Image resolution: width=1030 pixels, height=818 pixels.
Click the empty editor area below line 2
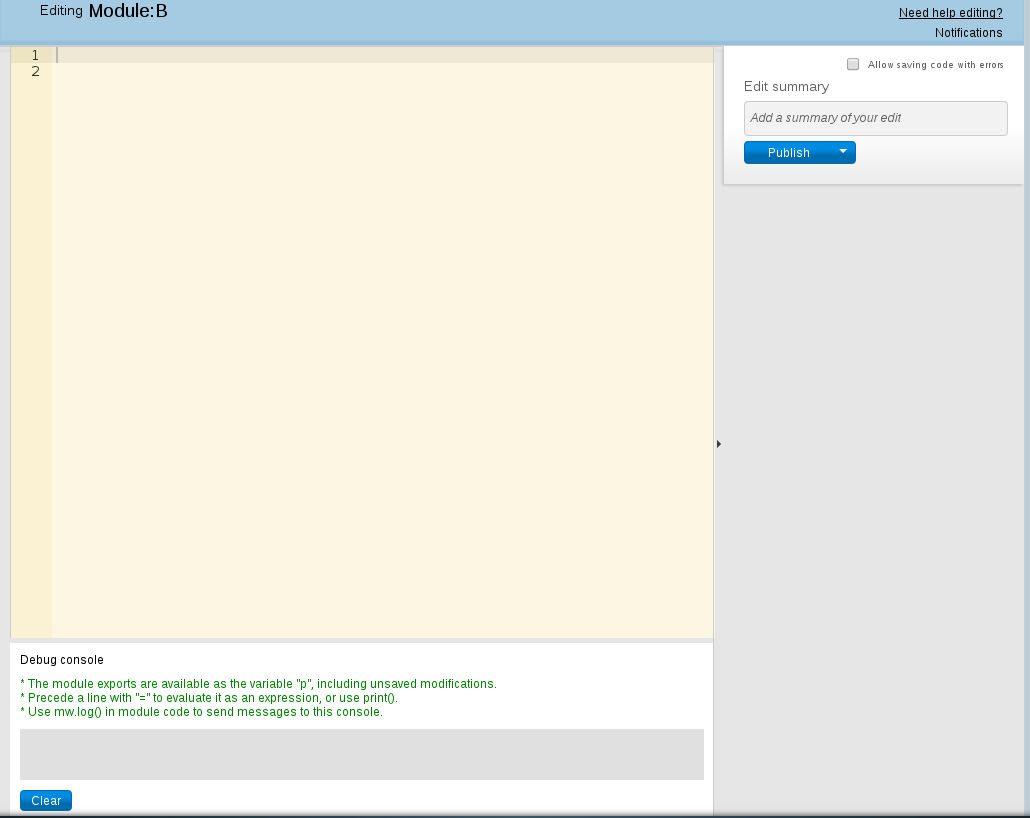380,350
